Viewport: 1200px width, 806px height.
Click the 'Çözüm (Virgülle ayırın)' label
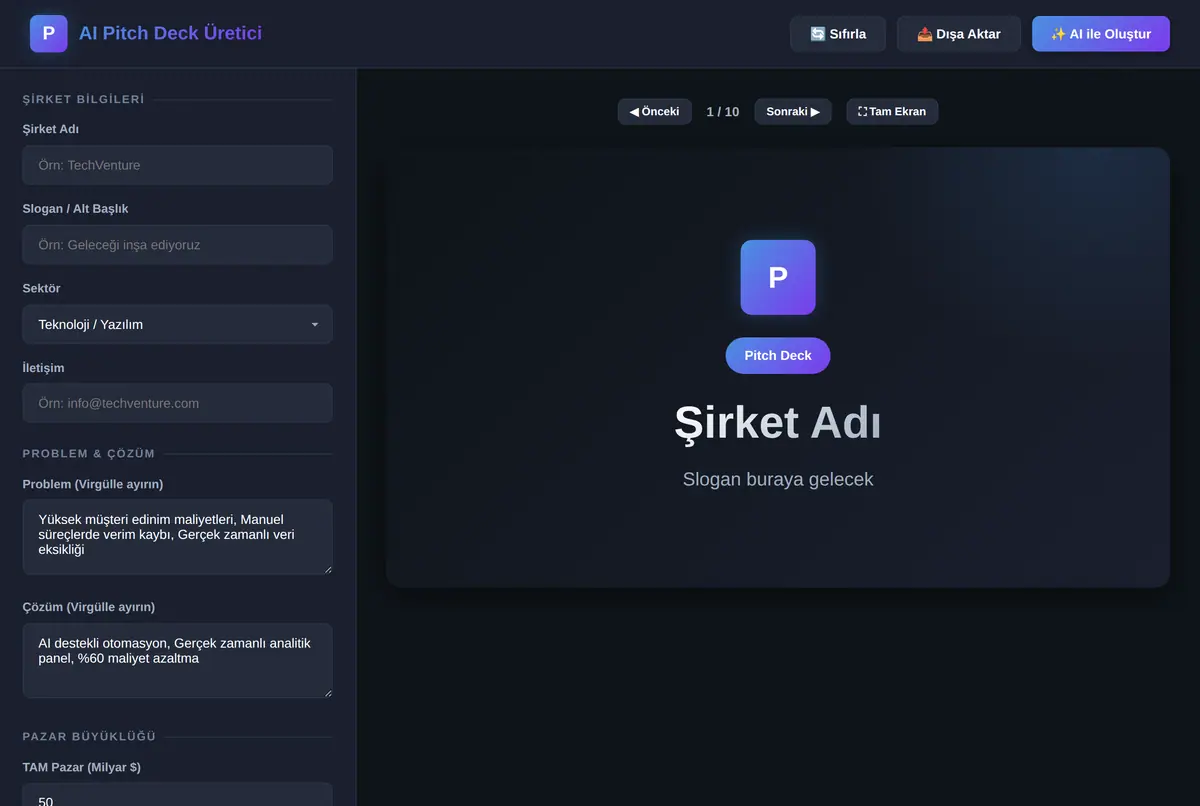click(x=89, y=607)
